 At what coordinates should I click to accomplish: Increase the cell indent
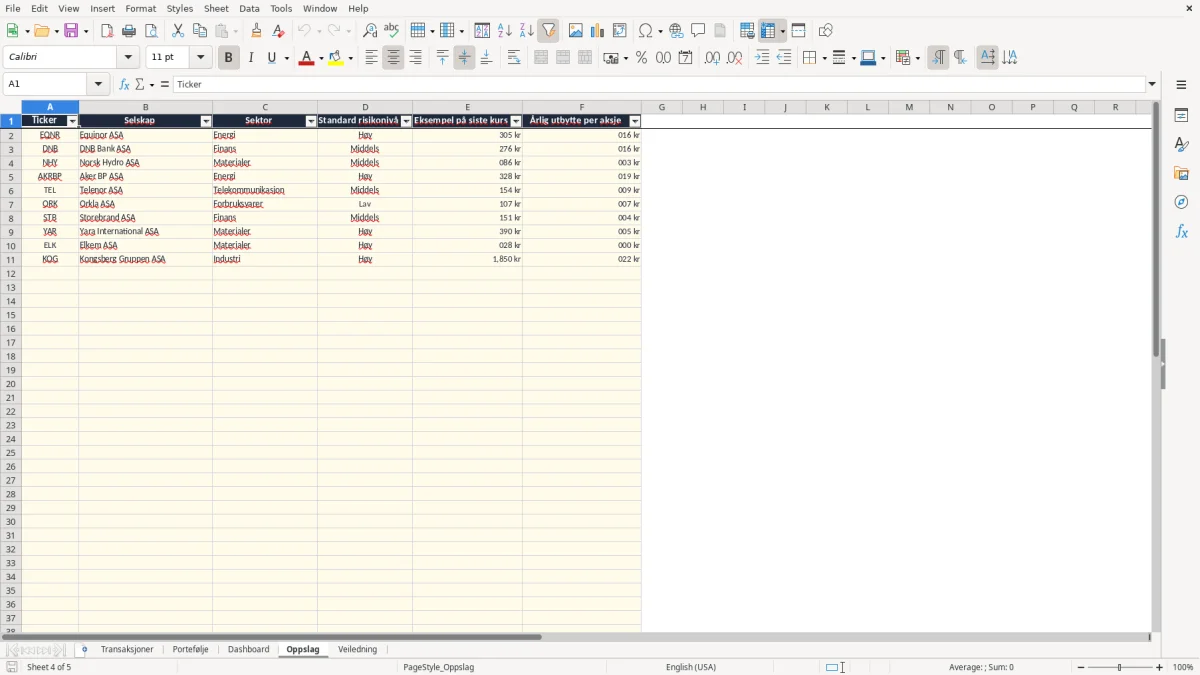(x=762, y=58)
